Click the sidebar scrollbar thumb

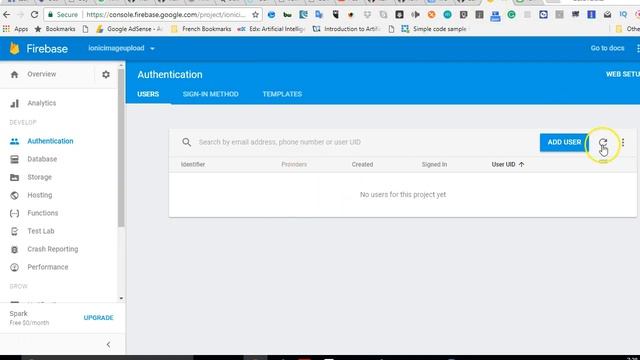coord(121,148)
